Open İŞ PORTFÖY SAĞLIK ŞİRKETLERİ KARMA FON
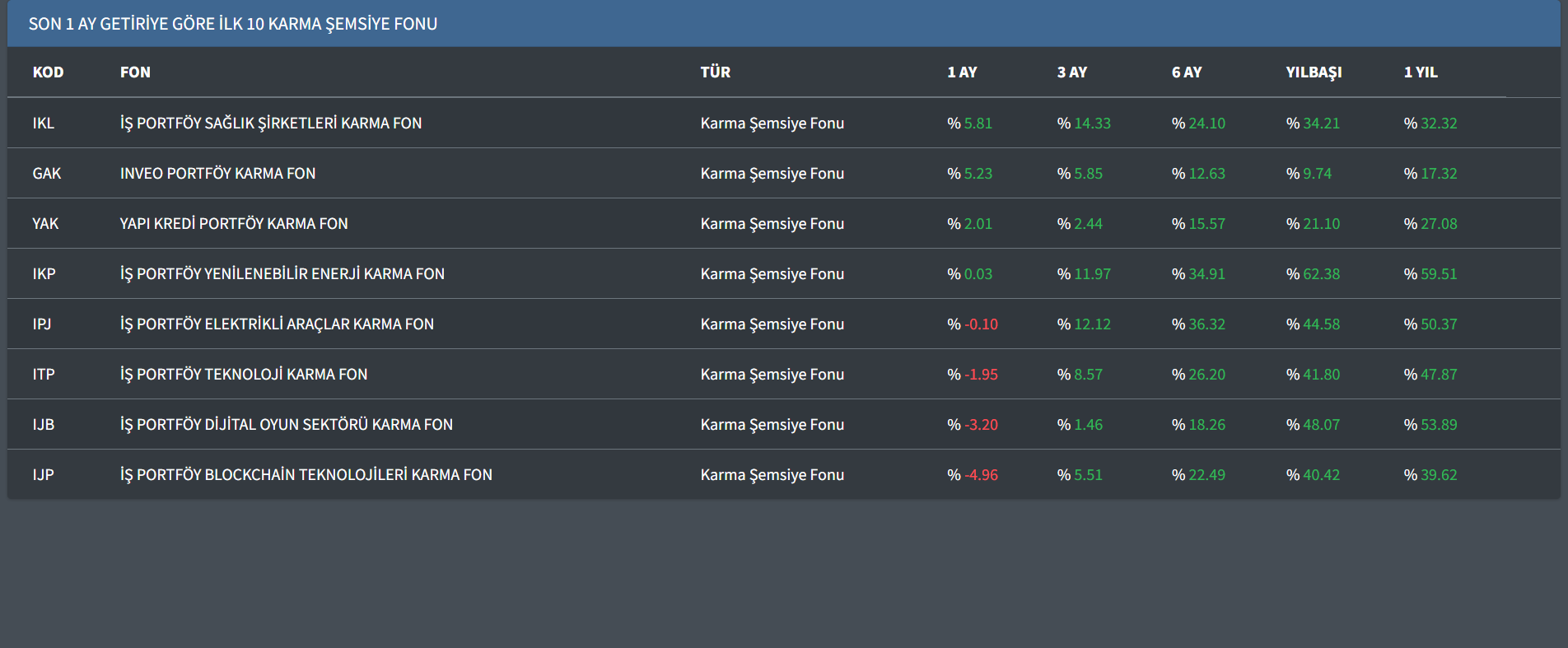Screen dimensions: 1568x648 click(270, 124)
